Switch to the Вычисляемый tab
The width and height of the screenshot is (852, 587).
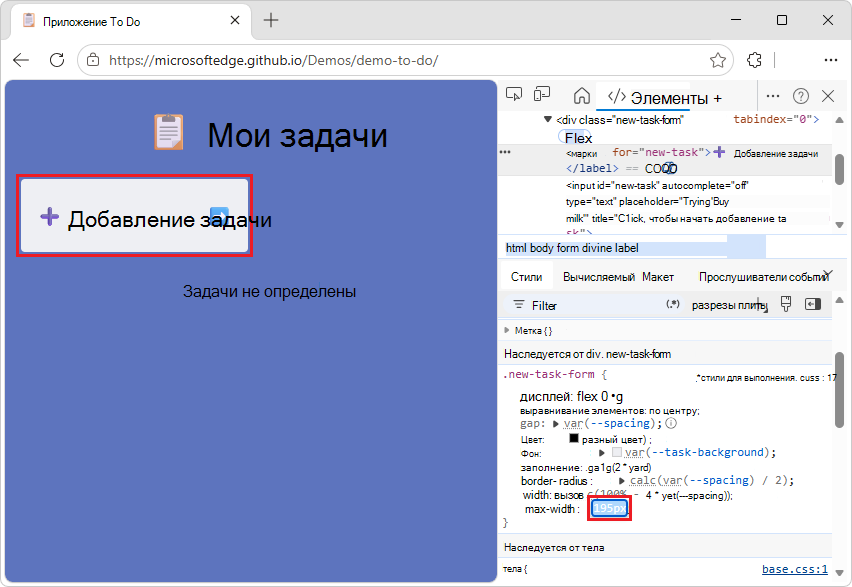(x=599, y=277)
